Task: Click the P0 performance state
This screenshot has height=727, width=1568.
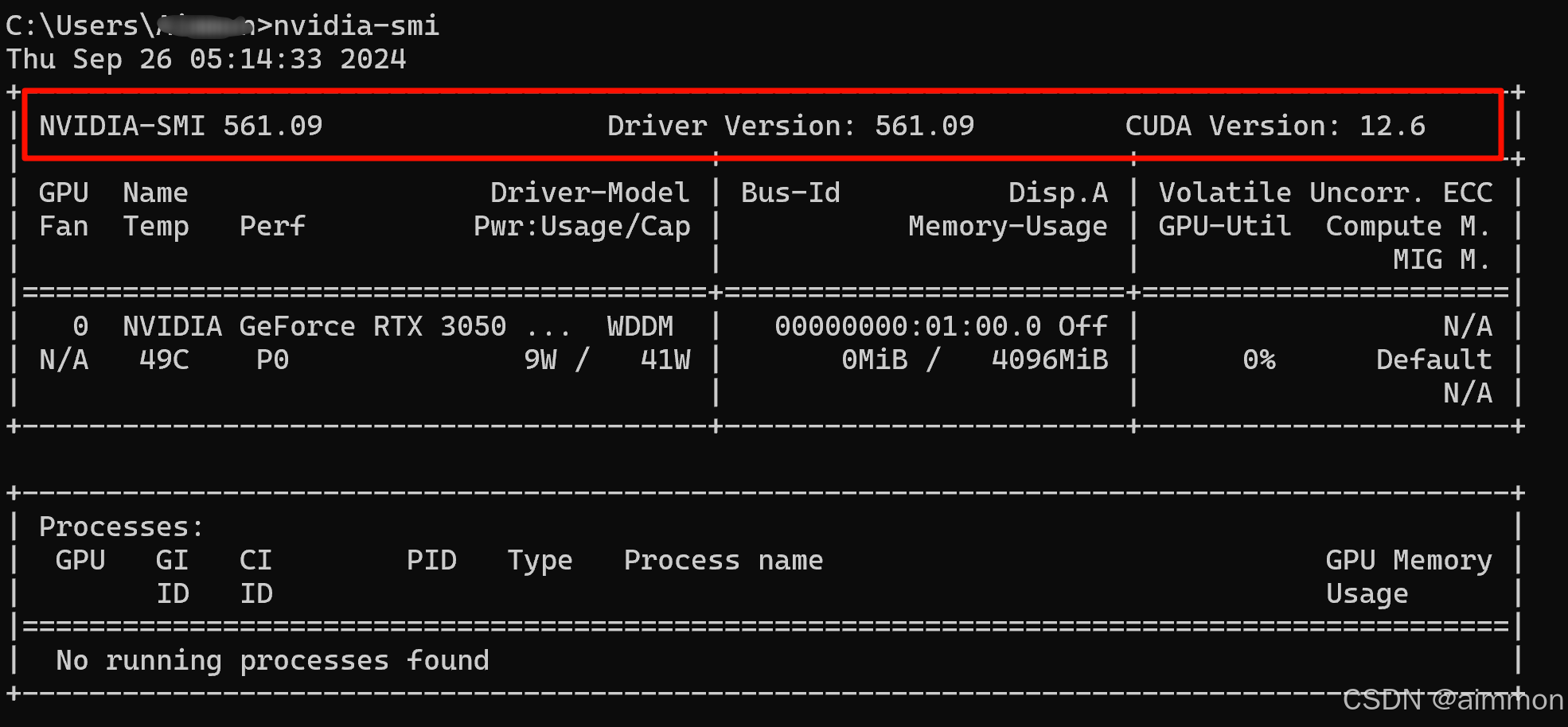Action: (272, 360)
